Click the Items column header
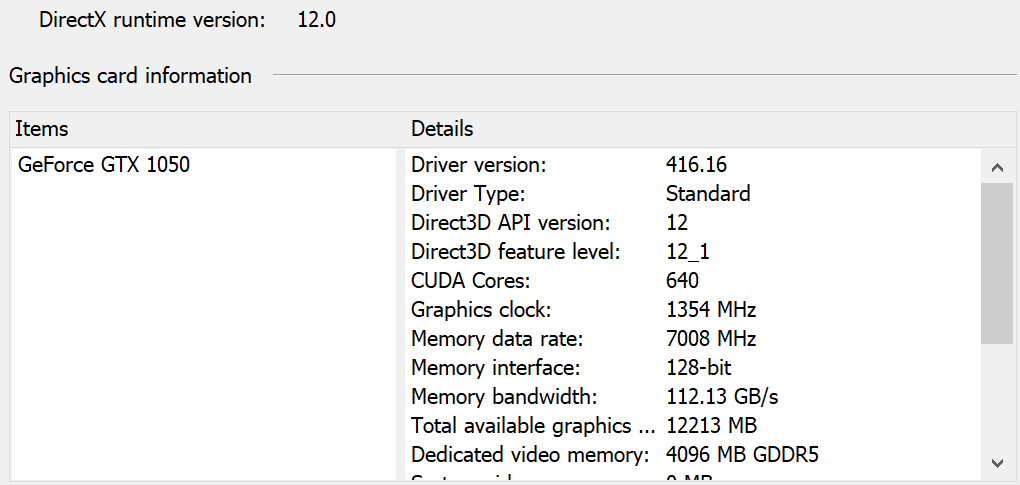This screenshot has height=485, width=1020. tap(42, 129)
